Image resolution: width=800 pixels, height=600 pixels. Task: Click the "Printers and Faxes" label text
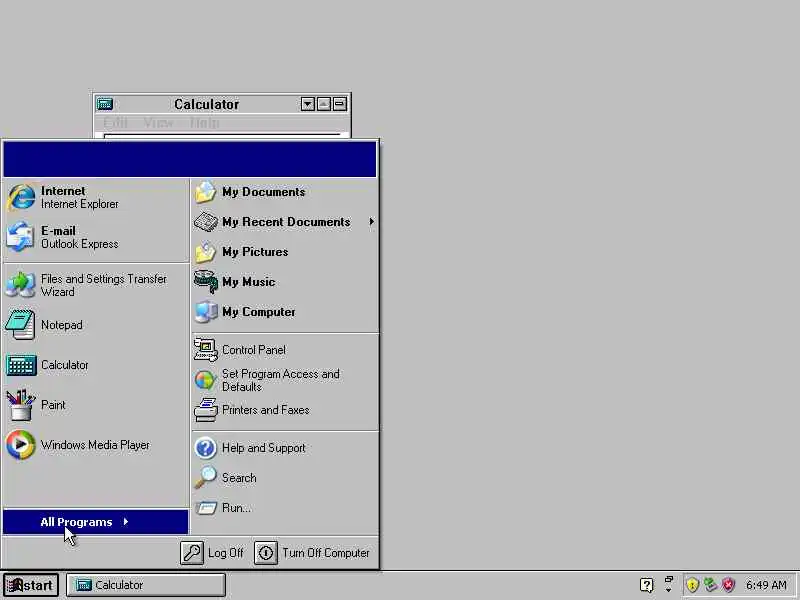[266, 410]
